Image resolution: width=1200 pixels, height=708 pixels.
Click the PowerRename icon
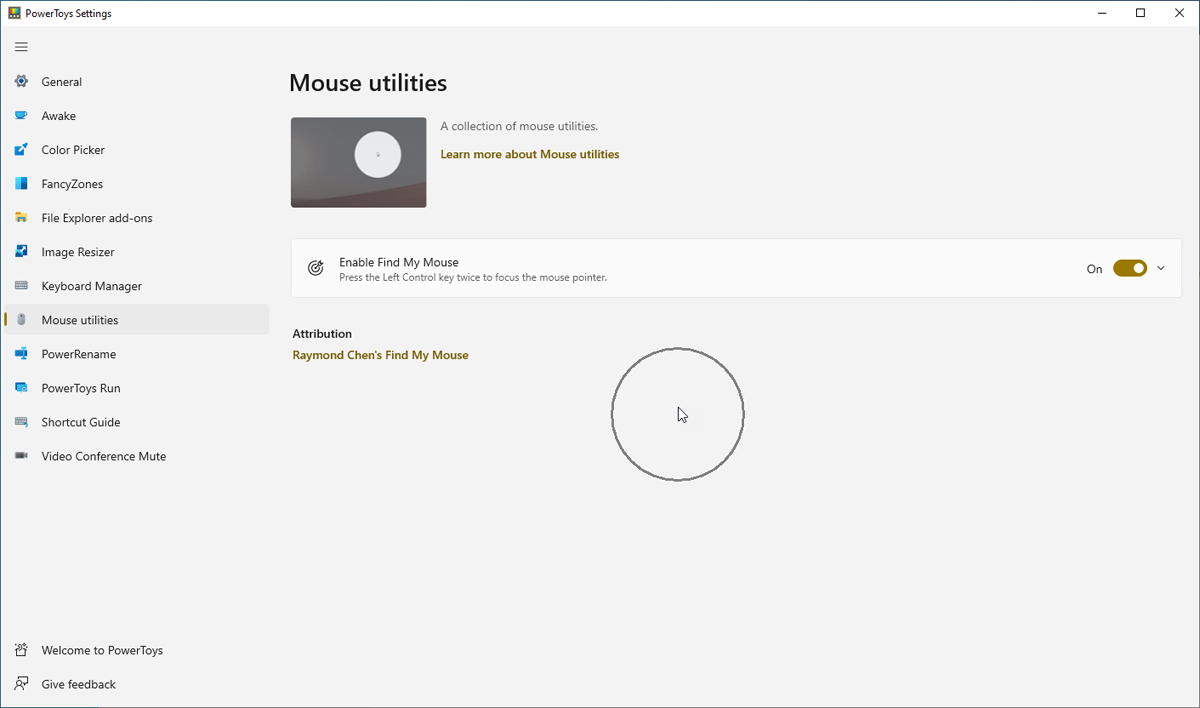[21, 354]
